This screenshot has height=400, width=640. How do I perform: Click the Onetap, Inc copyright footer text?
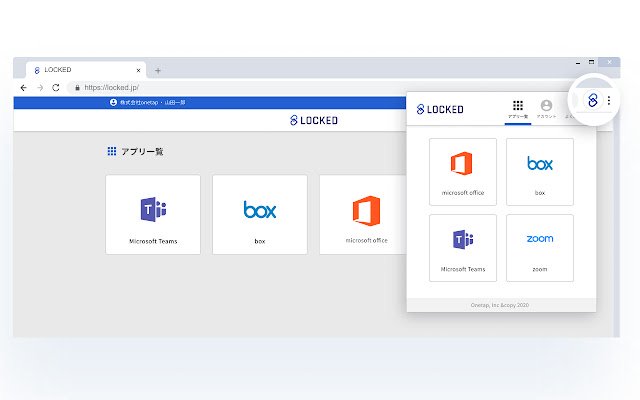[500, 305]
